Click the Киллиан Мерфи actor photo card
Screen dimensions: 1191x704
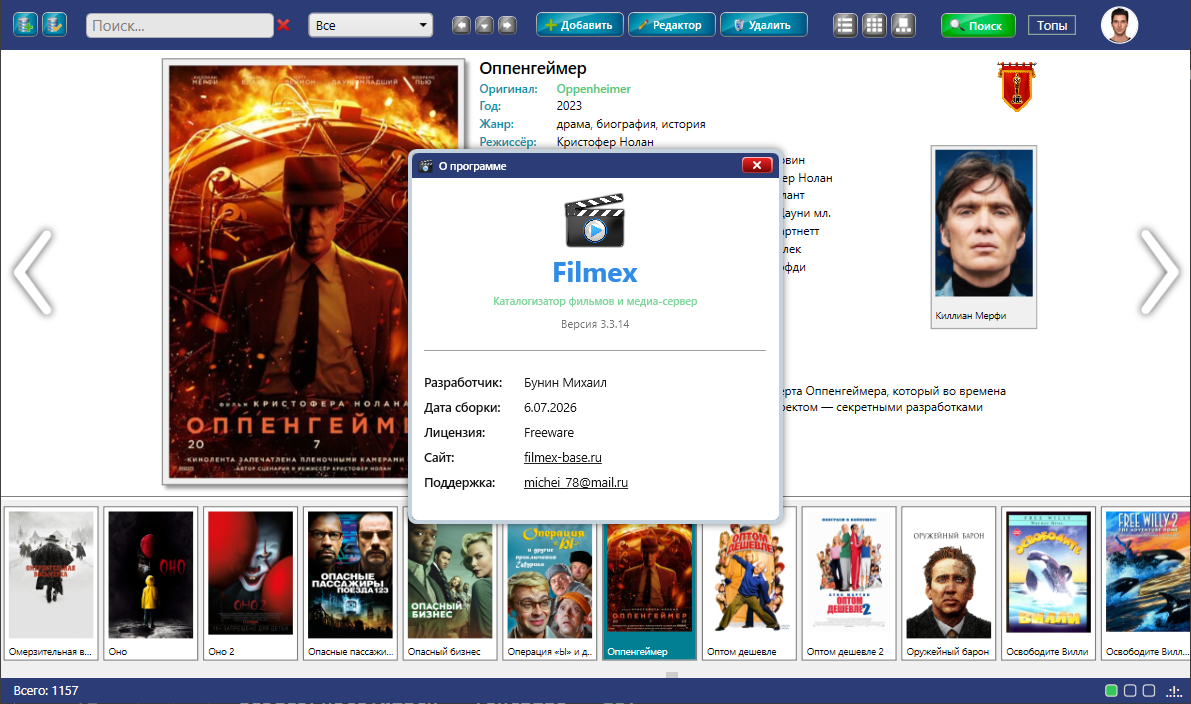pyautogui.click(x=984, y=237)
